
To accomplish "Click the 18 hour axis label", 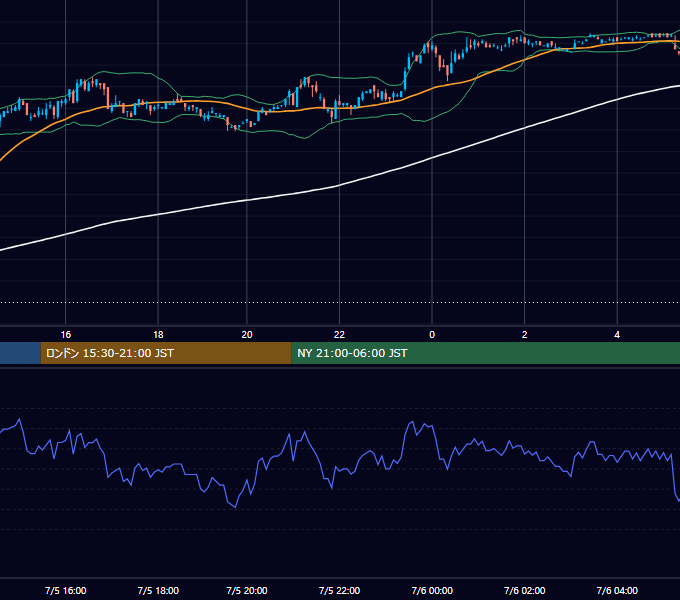I will [158, 335].
